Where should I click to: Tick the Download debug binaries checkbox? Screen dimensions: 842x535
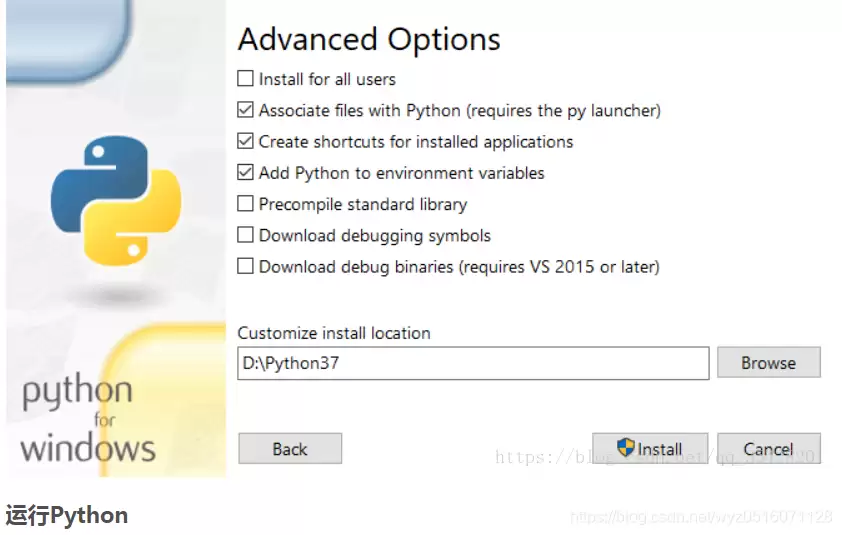click(x=246, y=267)
